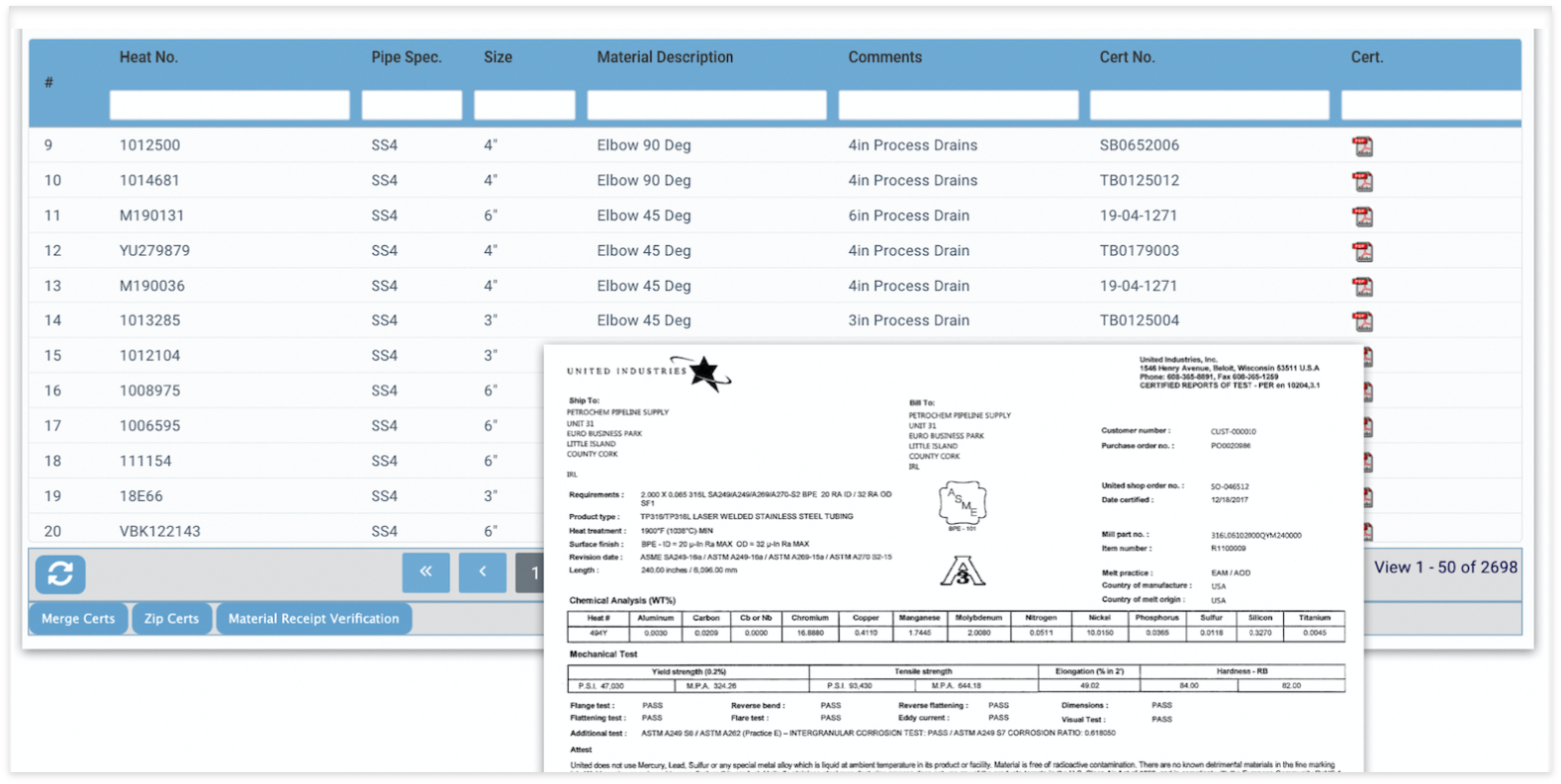Select heat number YU279879 cell

154,251
